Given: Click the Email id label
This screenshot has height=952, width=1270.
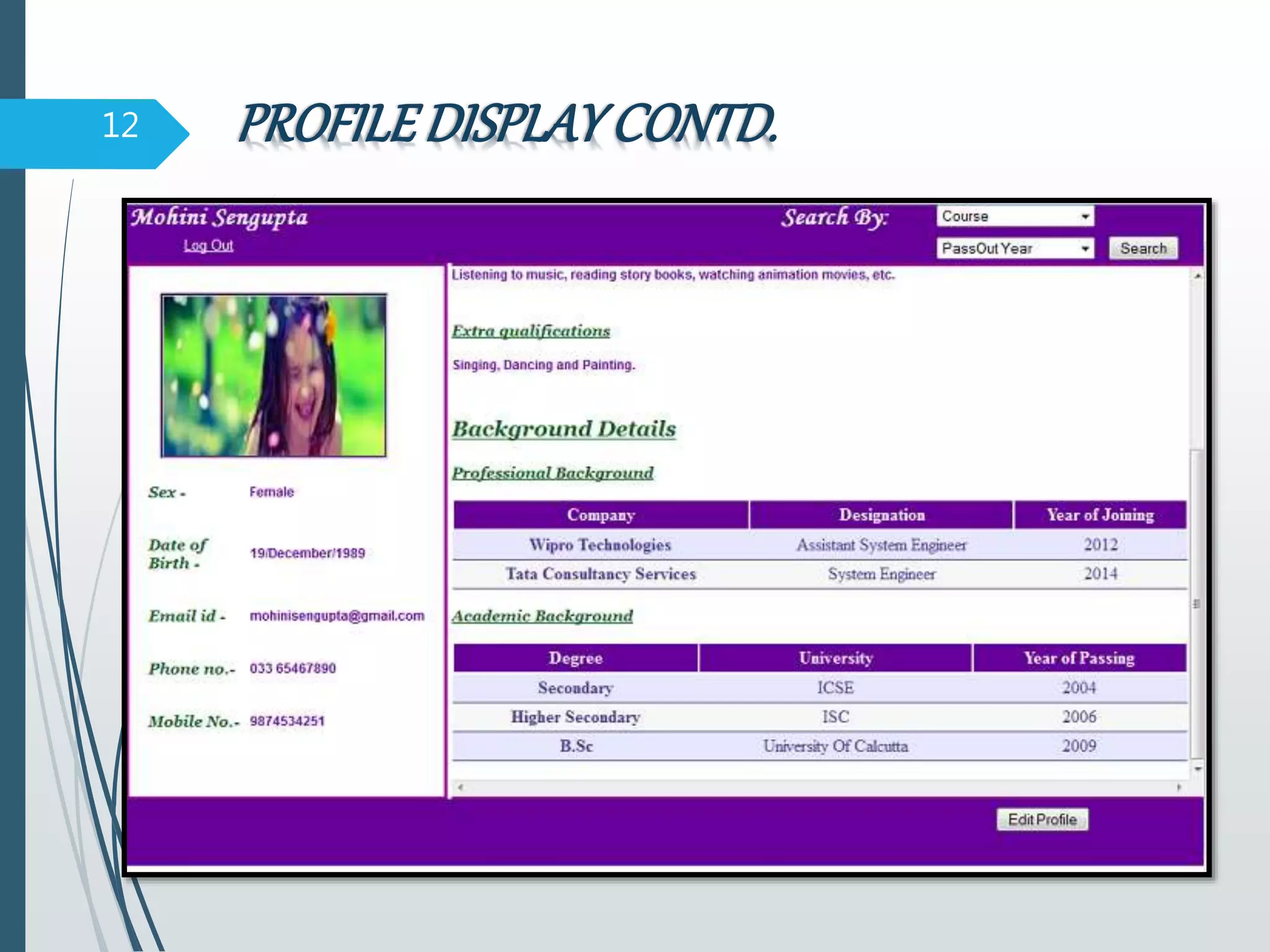Looking at the screenshot, I should point(187,616).
